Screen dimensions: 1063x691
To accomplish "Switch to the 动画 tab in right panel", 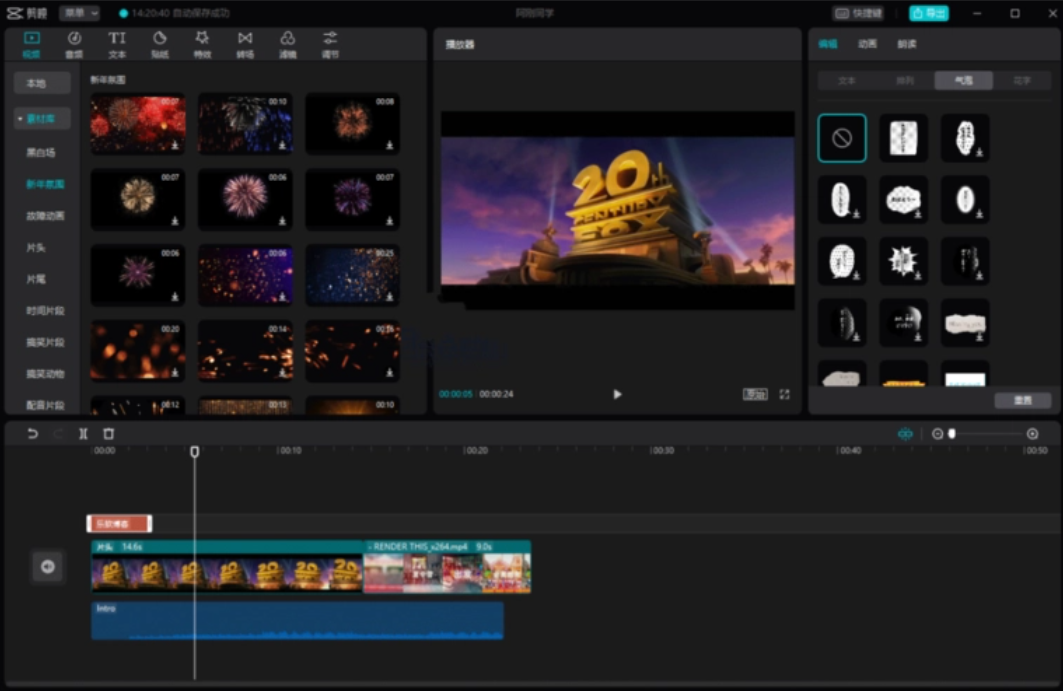I will pos(867,44).
